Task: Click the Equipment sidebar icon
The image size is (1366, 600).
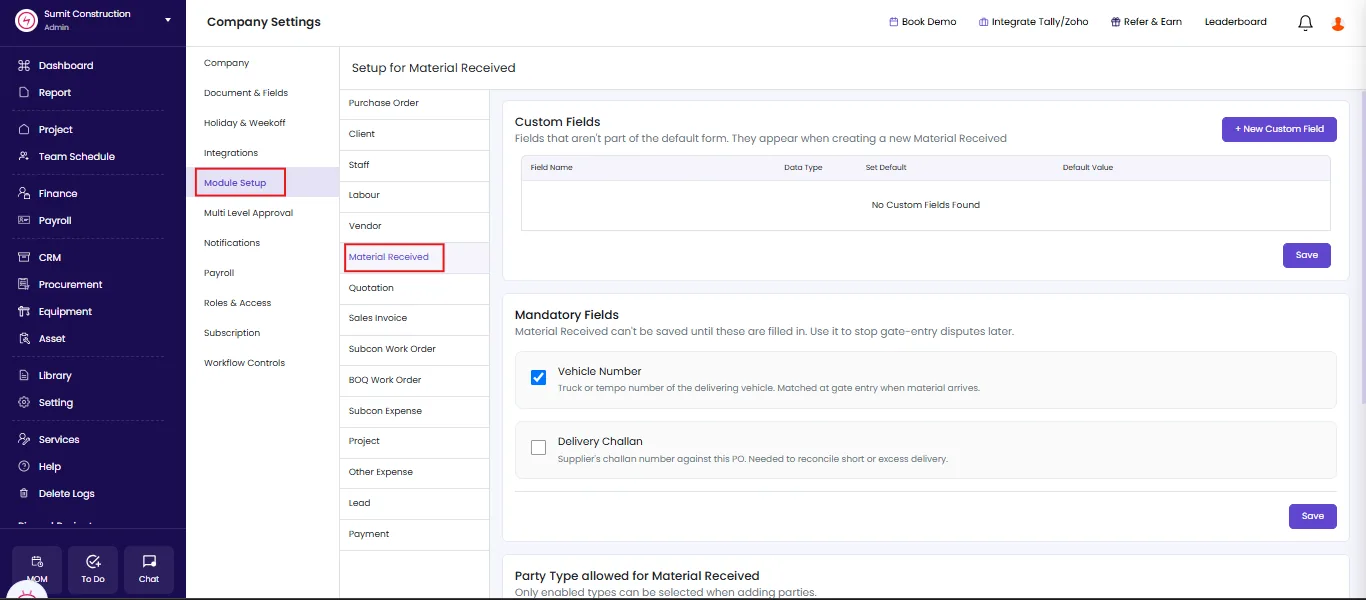Action: point(24,312)
